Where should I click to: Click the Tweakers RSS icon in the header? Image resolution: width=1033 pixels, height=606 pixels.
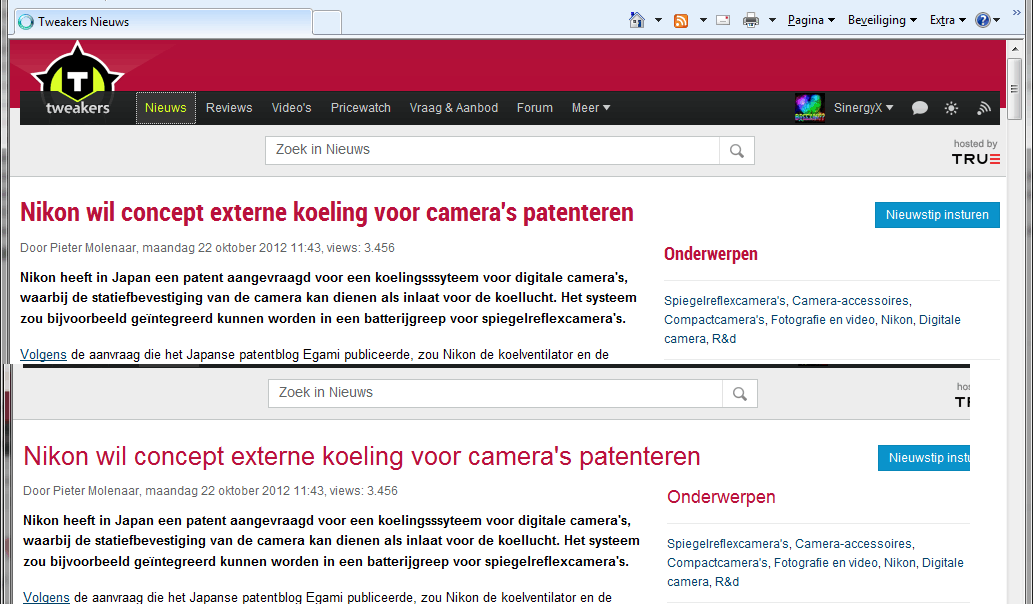tap(983, 107)
